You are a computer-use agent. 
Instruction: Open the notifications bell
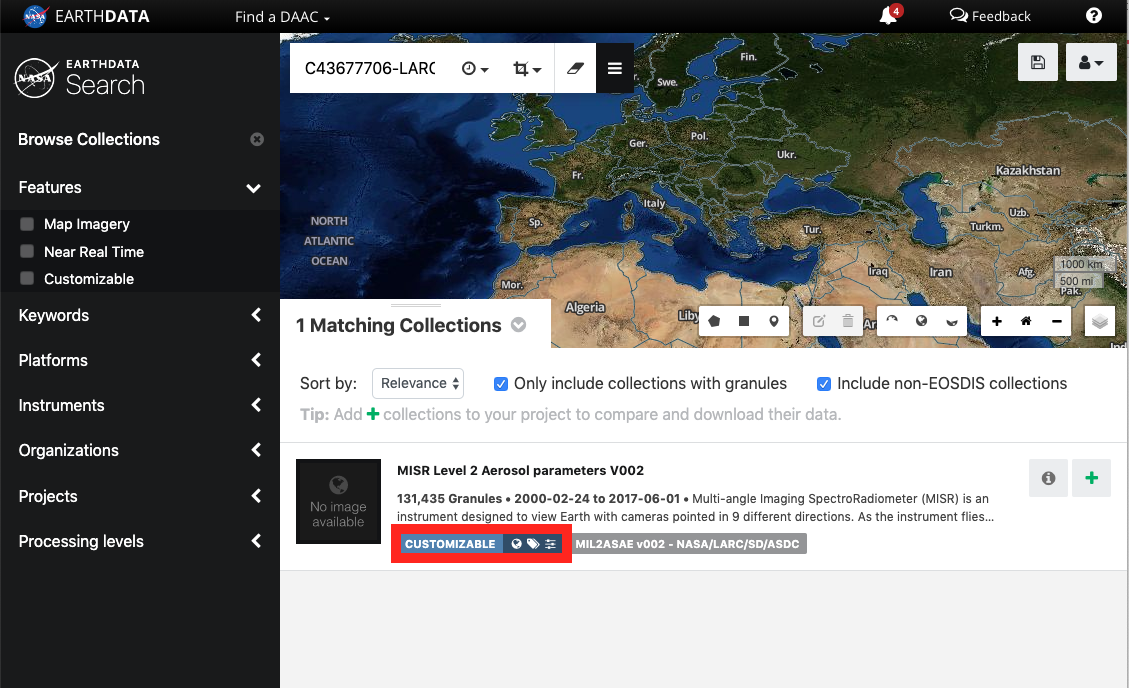tap(890, 15)
